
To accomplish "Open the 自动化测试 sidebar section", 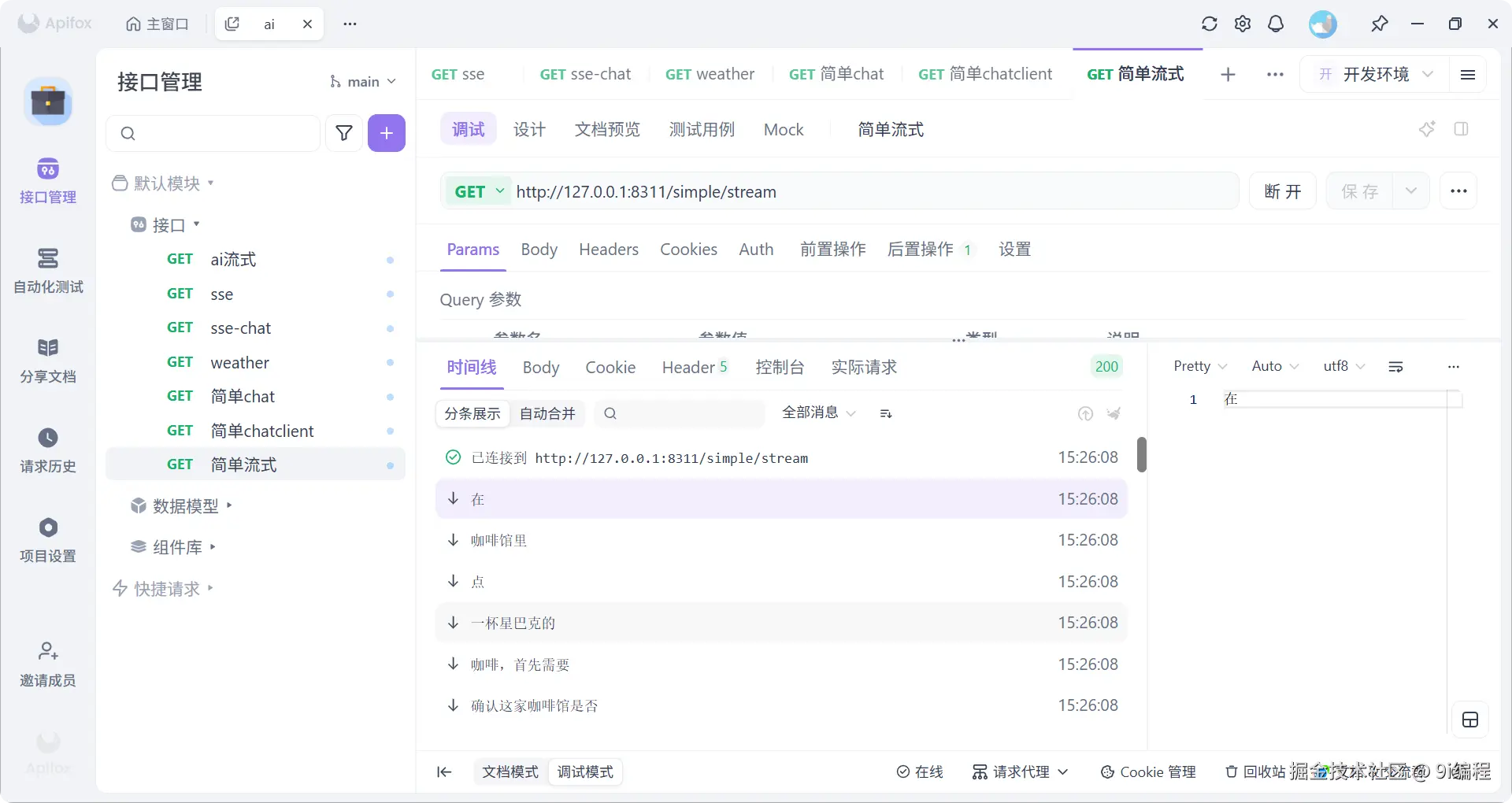I will (x=48, y=271).
